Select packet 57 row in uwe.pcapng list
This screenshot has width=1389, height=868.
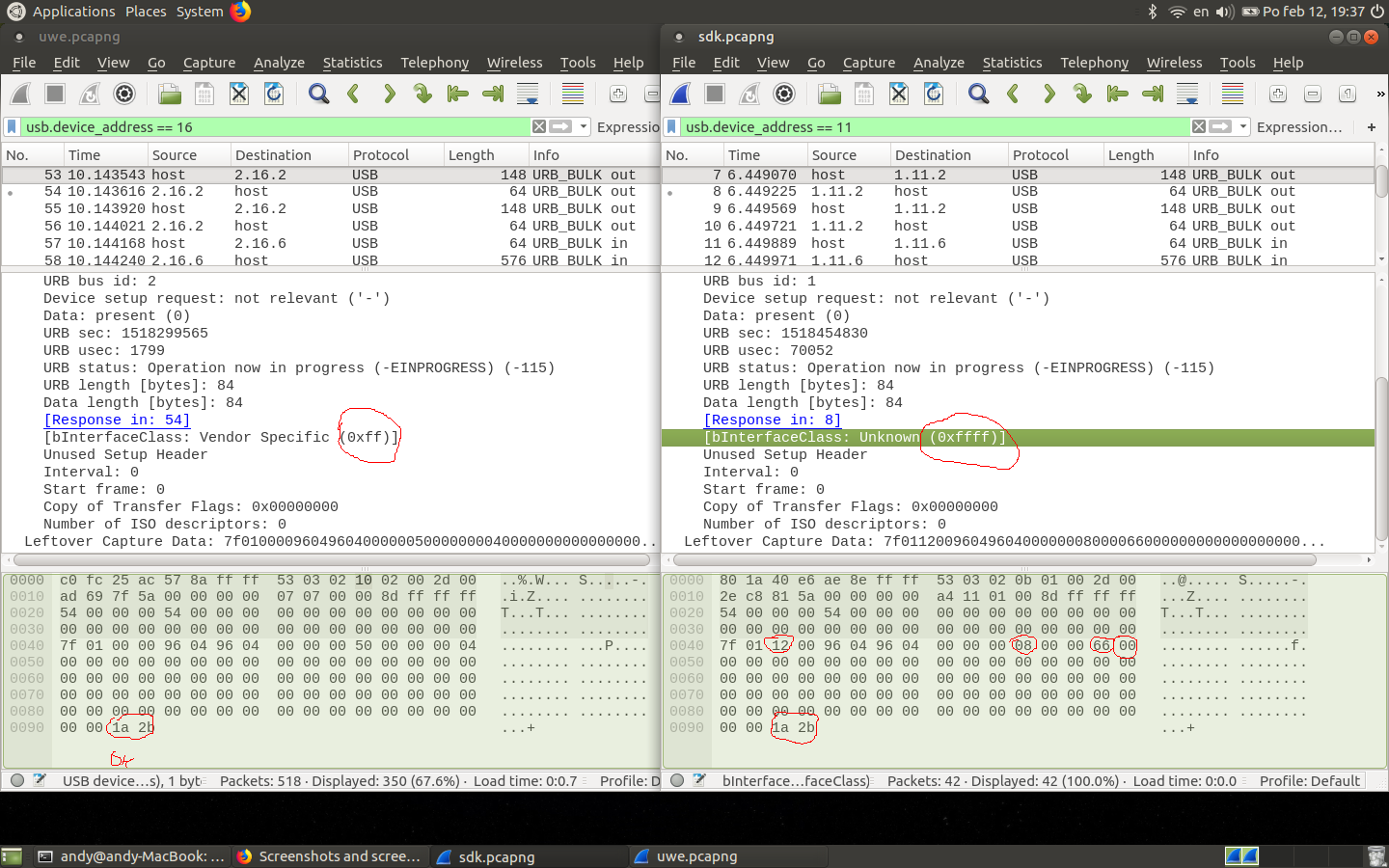[331, 243]
